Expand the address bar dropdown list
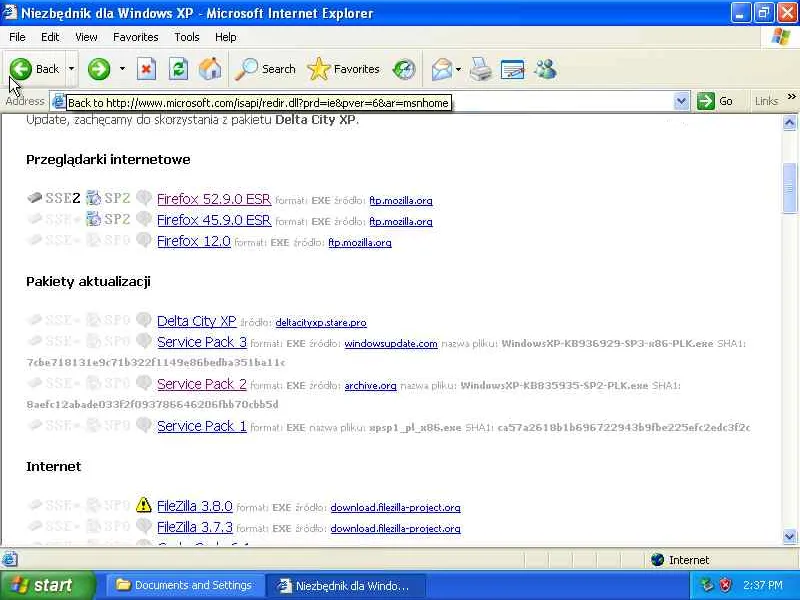The width and height of the screenshot is (800, 600). pos(681,101)
